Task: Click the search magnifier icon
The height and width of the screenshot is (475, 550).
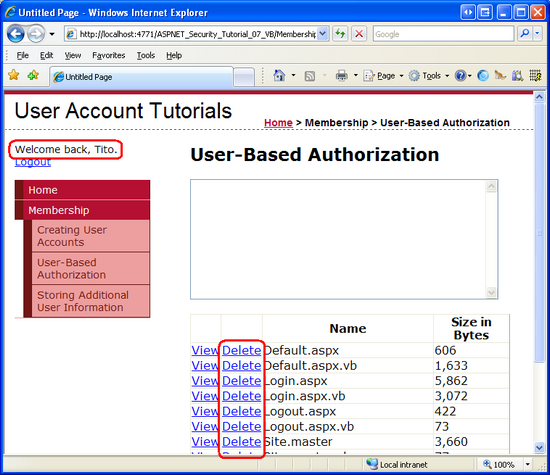Action: pos(524,34)
